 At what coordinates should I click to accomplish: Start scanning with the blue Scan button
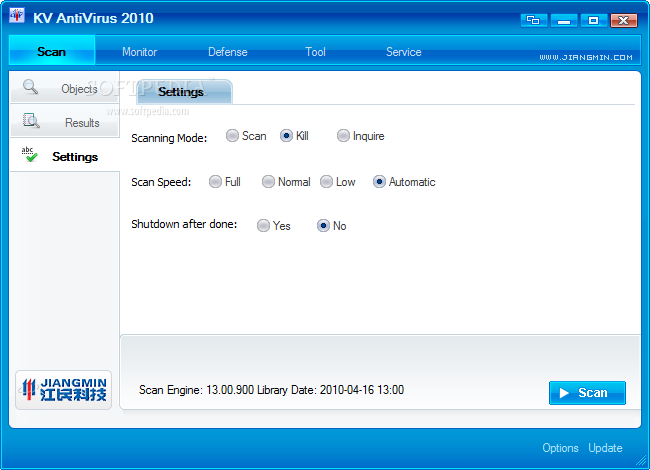pyautogui.click(x=587, y=392)
